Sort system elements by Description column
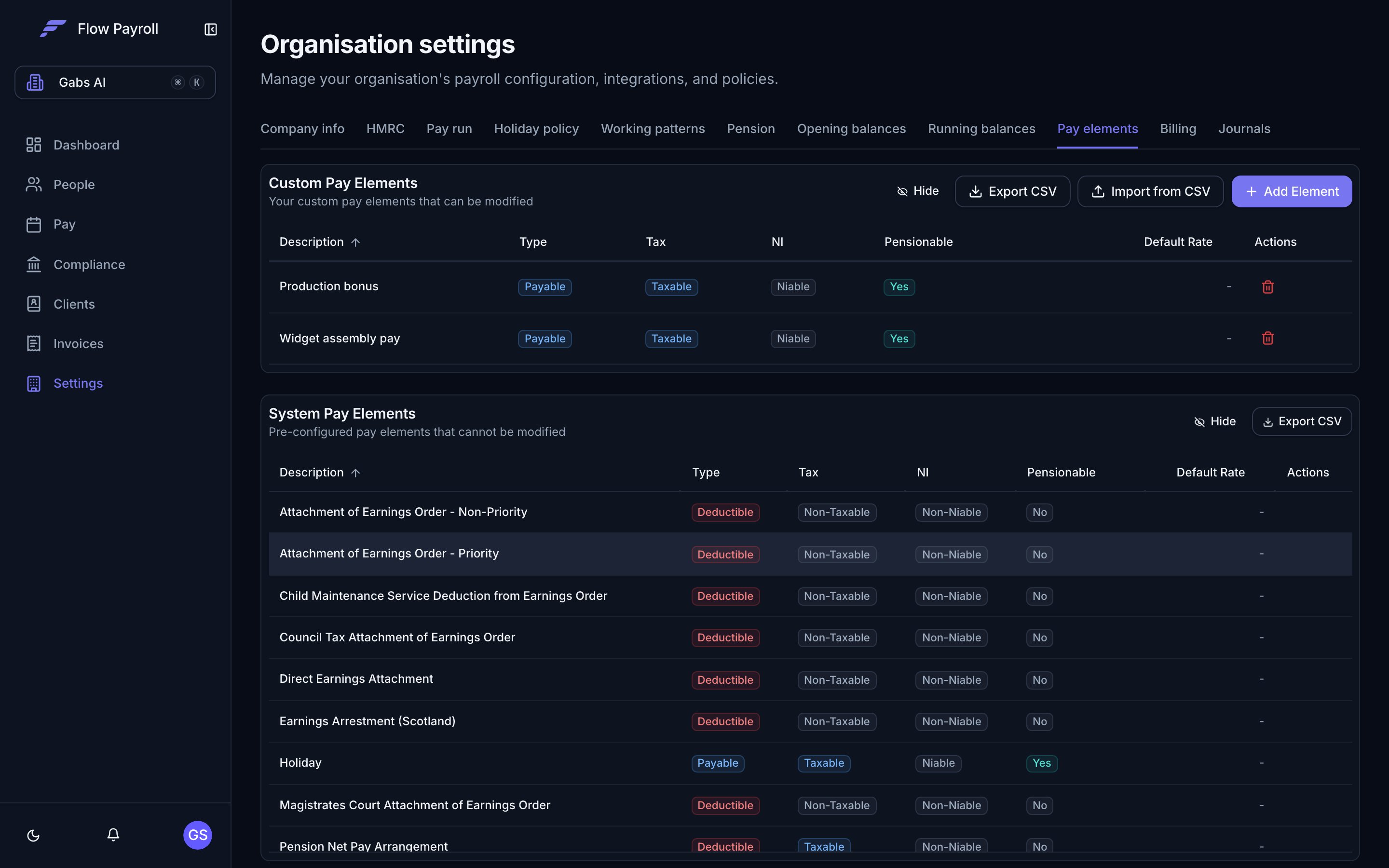The width and height of the screenshot is (1389, 868). coord(320,473)
